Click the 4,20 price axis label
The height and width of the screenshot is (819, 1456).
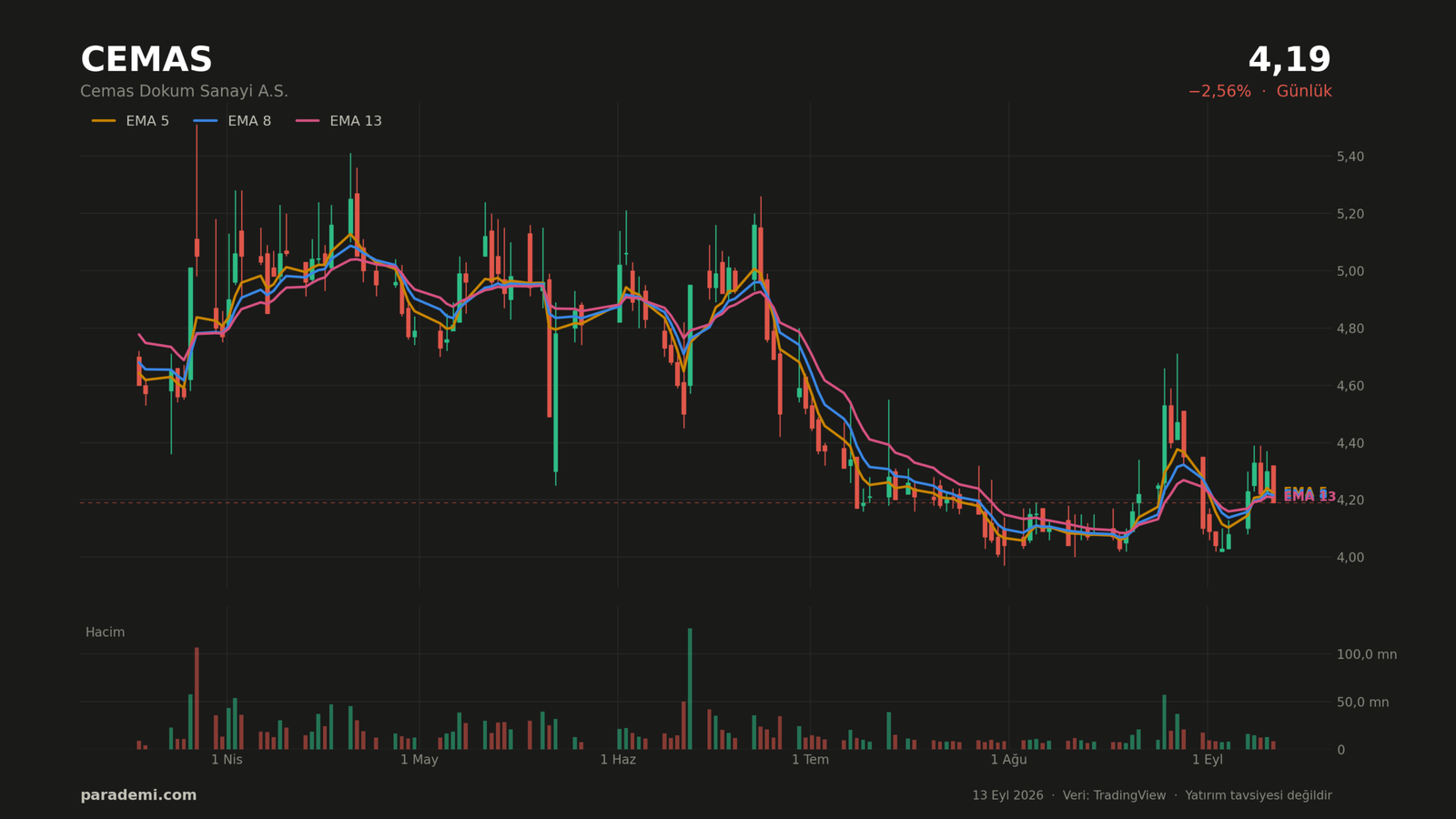(1350, 500)
